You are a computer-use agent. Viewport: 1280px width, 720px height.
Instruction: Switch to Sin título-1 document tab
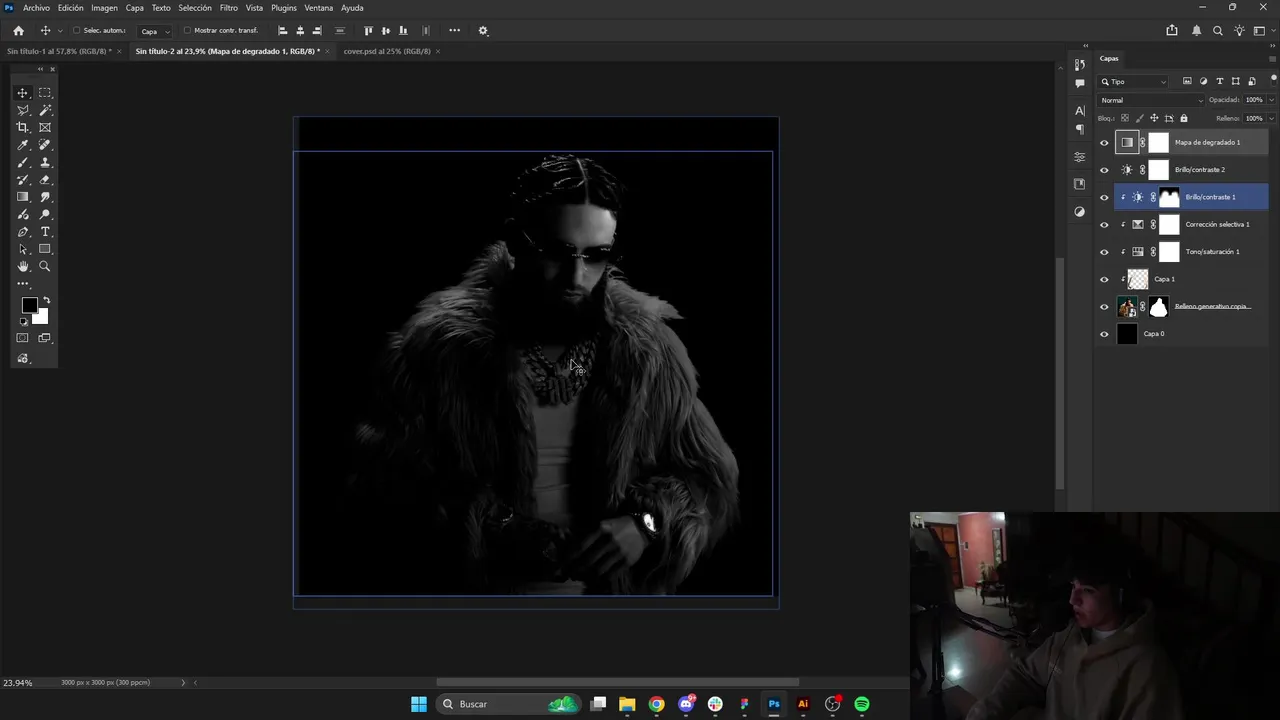tap(59, 51)
